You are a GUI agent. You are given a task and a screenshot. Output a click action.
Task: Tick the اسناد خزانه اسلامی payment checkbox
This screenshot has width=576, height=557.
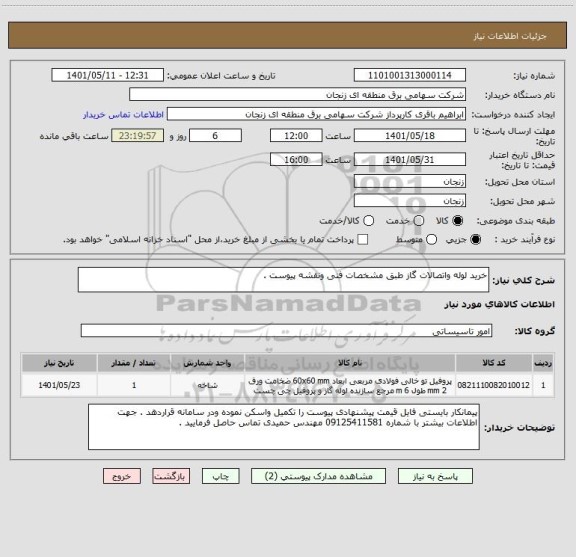[x=363, y=240]
